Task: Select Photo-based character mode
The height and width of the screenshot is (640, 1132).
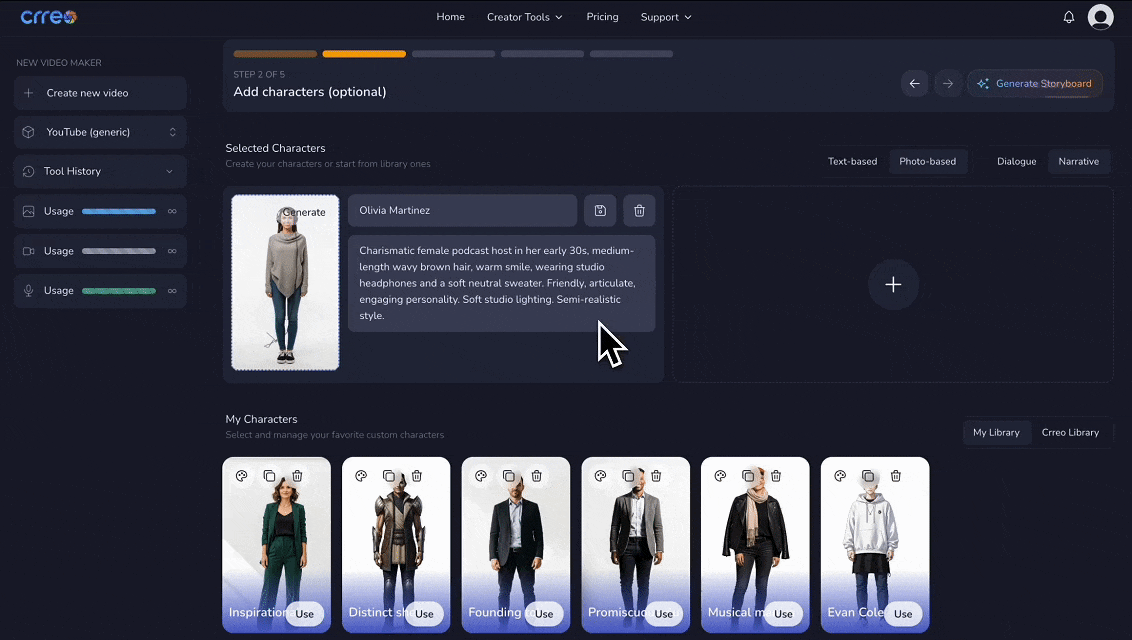Action: point(927,162)
